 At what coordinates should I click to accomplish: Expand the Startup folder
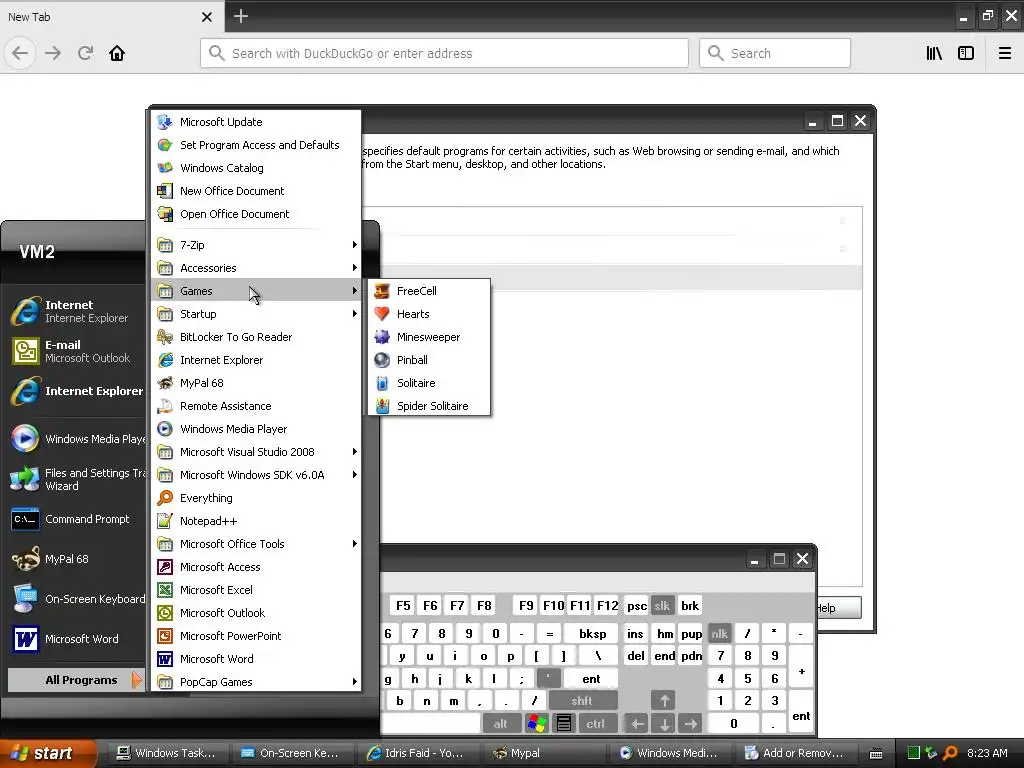(256, 314)
